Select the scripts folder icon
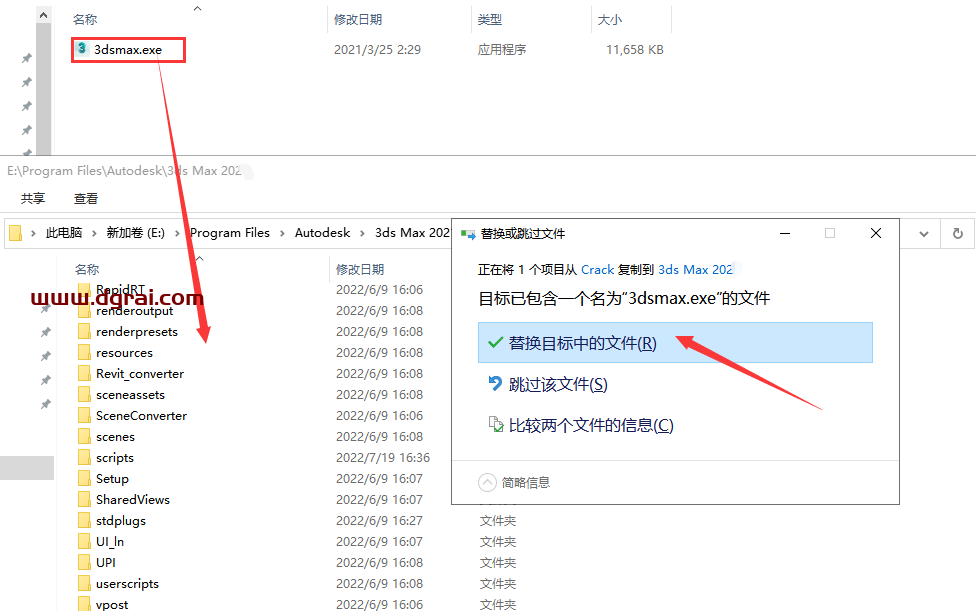This screenshot has width=976, height=611. click(84, 458)
